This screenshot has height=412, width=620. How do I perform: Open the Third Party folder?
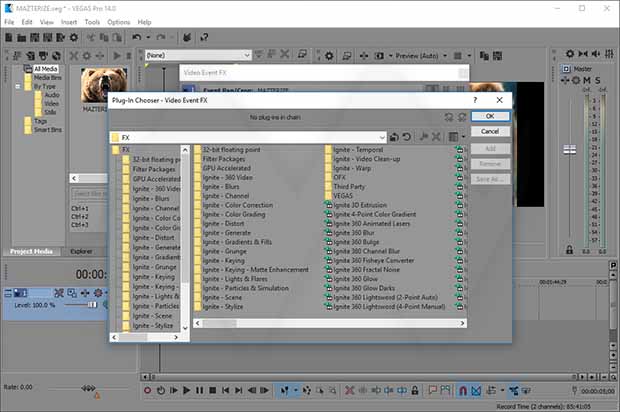click(x=349, y=187)
